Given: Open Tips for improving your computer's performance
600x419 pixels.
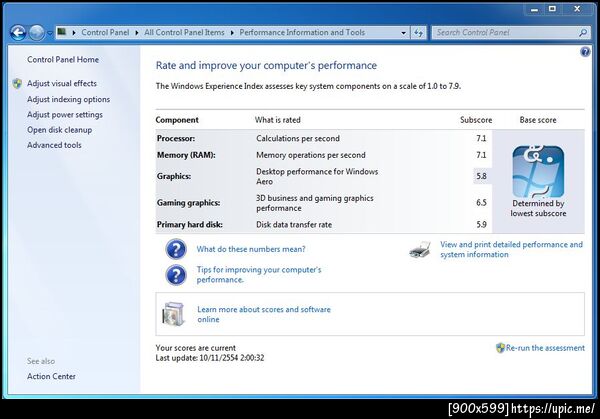Looking at the screenshot, I should 259,275.
